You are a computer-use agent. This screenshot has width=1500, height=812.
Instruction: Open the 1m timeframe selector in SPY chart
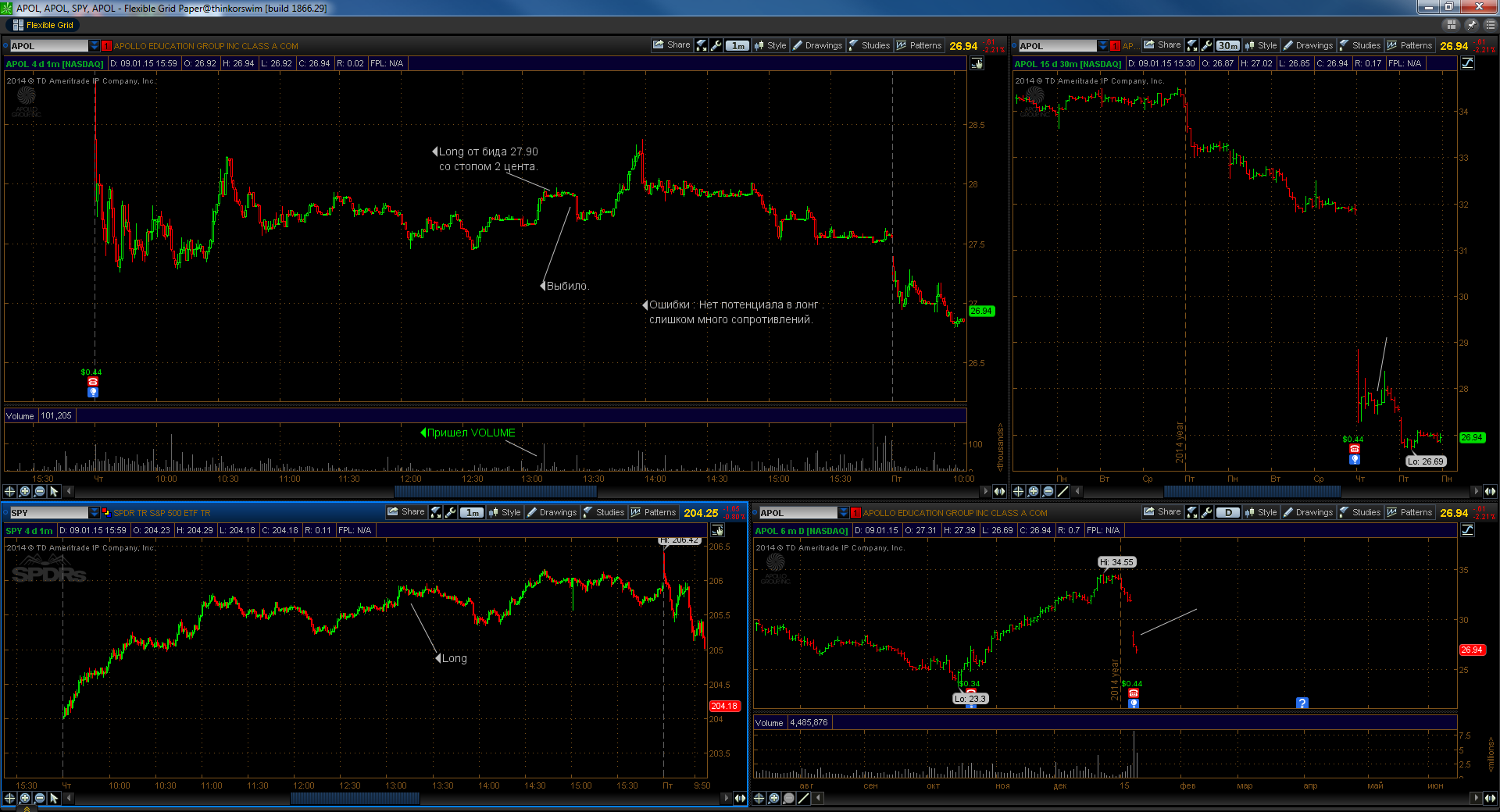coord(472,512)
